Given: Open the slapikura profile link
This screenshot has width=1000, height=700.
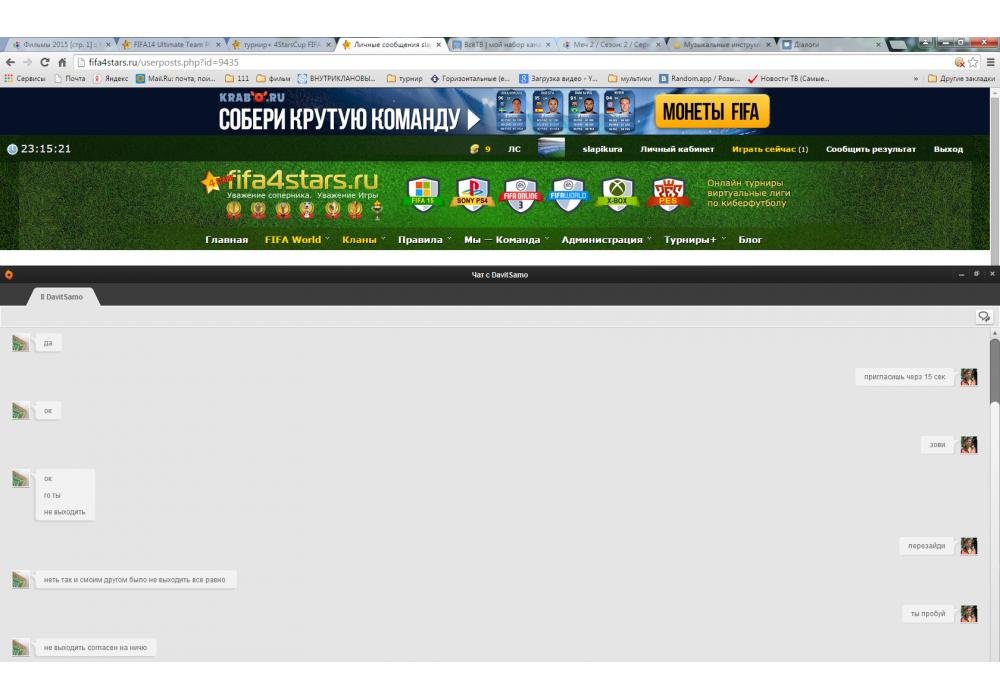Looking at the screenshot, I should tap(602, 149).
